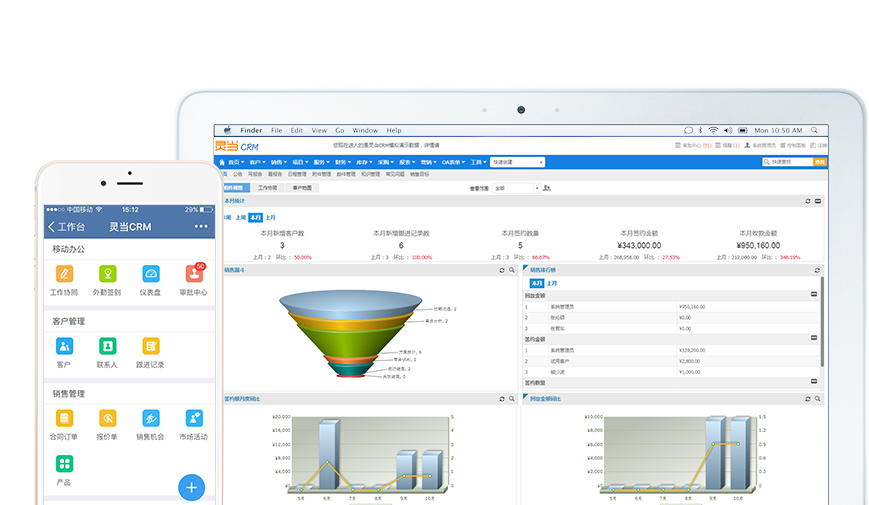The image size is (869, 505).
Task: Open the 工作协同 app icon
Action: 64,274
